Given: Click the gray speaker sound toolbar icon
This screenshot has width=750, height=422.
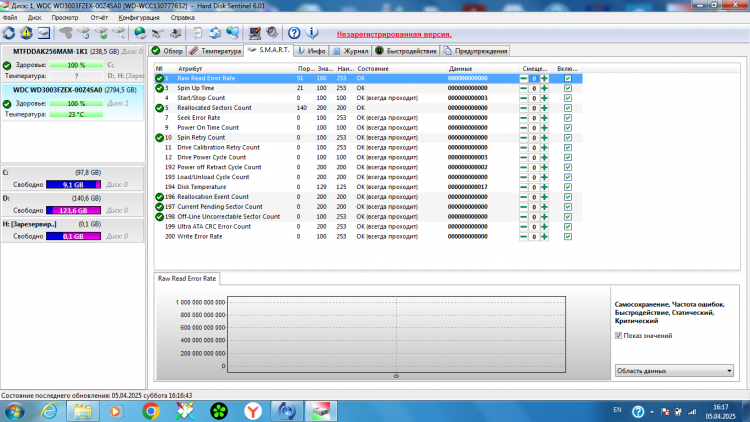Looking at the screenshot, I should 272,33.
